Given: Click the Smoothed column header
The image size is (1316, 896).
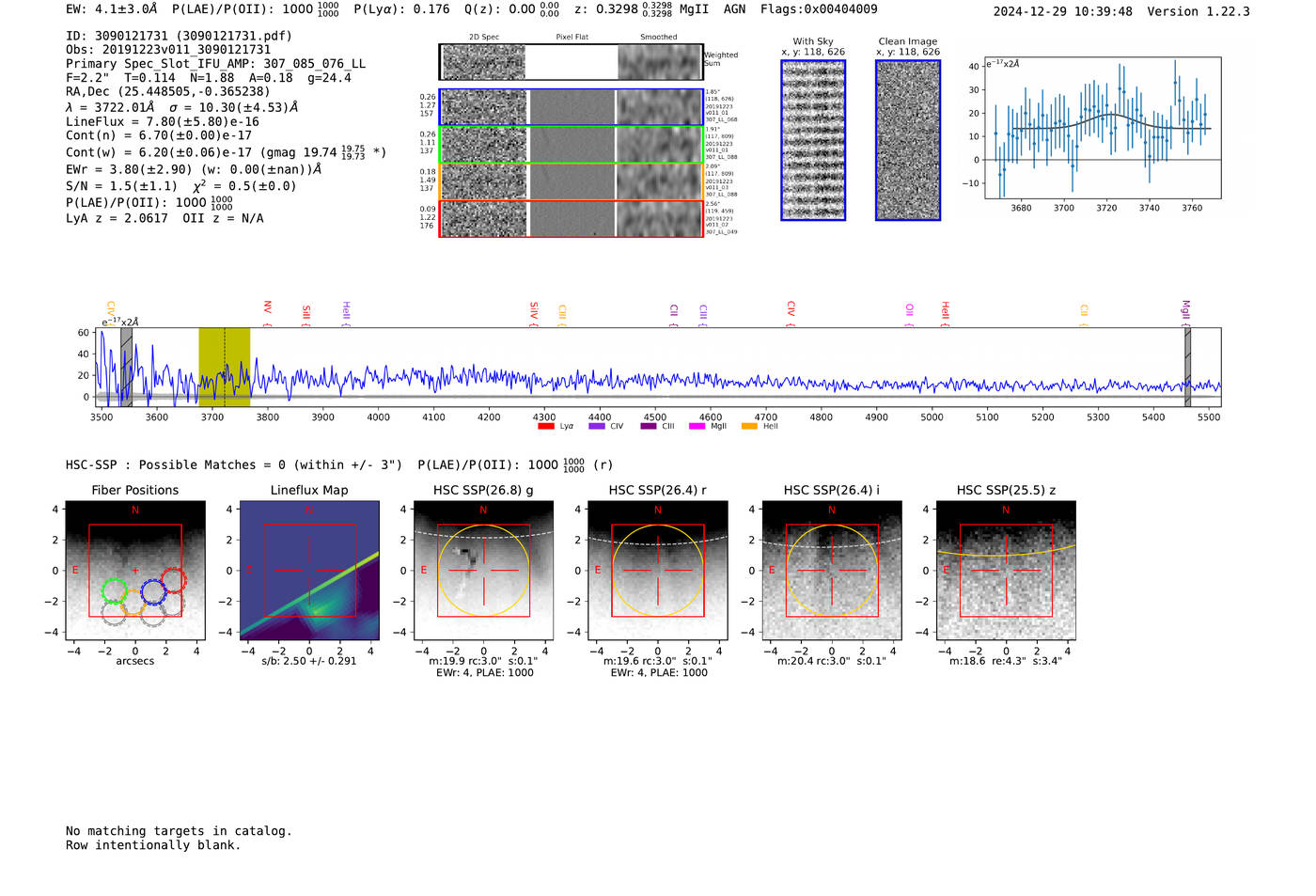Looking at the screenshot, I should coord(658,38).
